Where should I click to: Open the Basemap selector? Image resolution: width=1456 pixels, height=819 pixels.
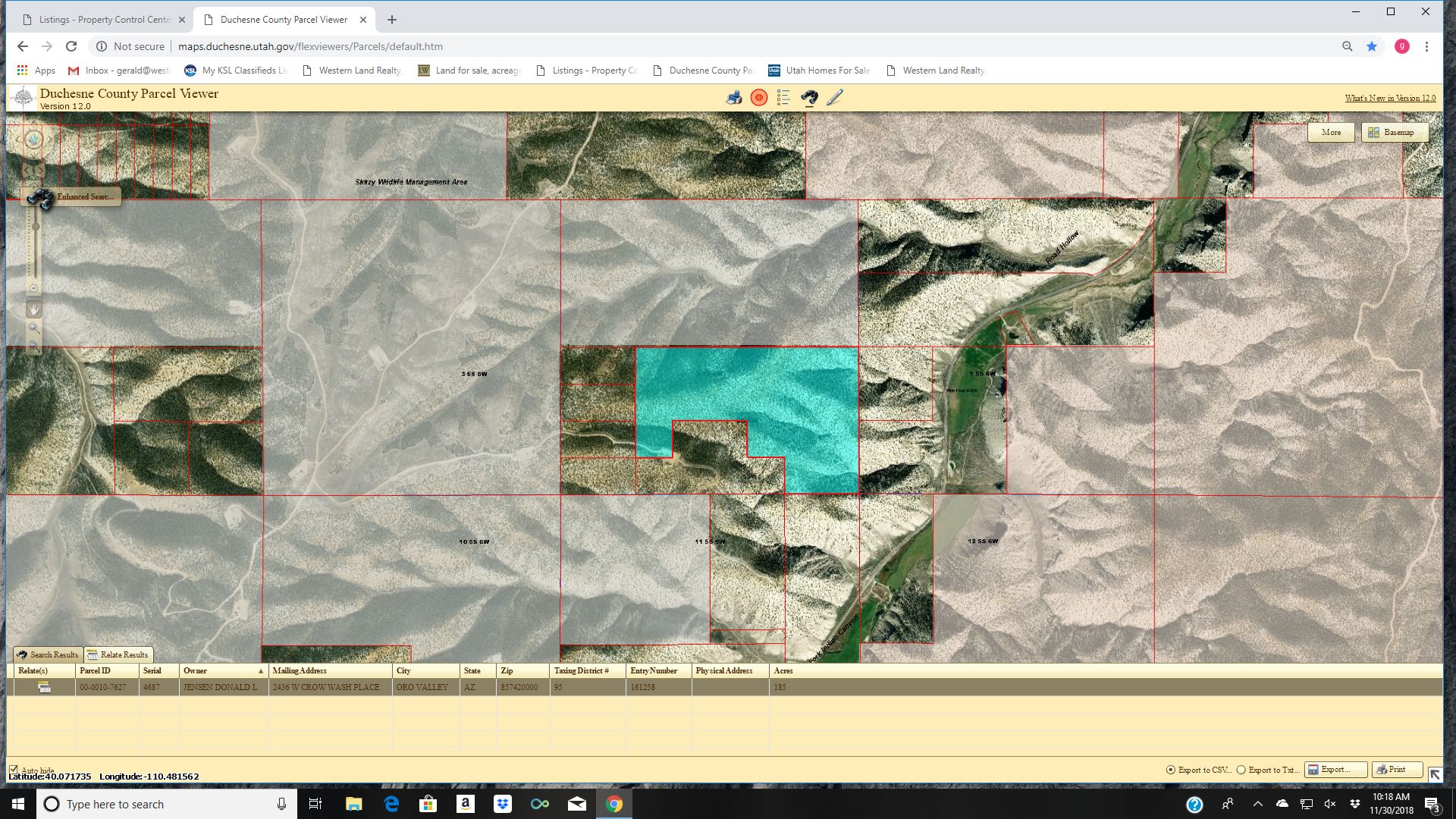click(x=1395, y=132)
